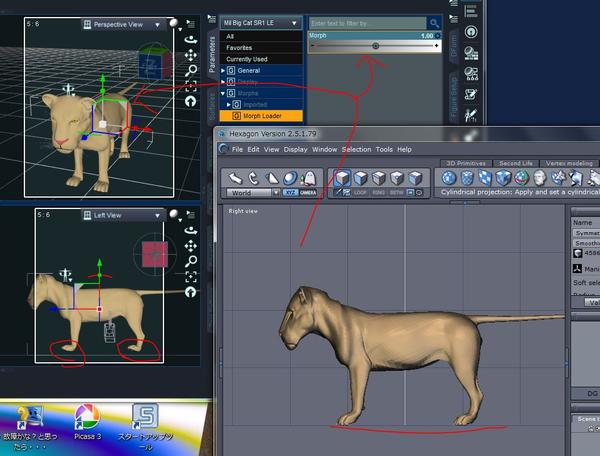This screenshot has width=600, height=456.
Task: Toggle CAMERA axis mode in Hexagon
Action: point(308,192)
